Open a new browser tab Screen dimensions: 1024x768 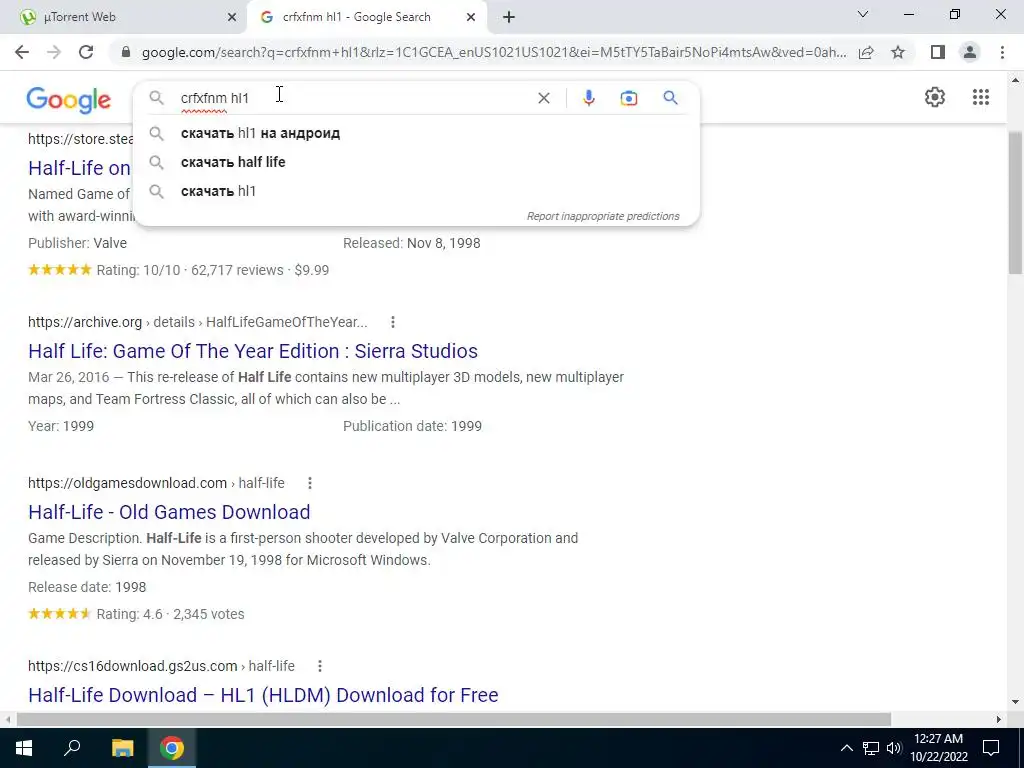pyautogui.click(x=509, y=18)
